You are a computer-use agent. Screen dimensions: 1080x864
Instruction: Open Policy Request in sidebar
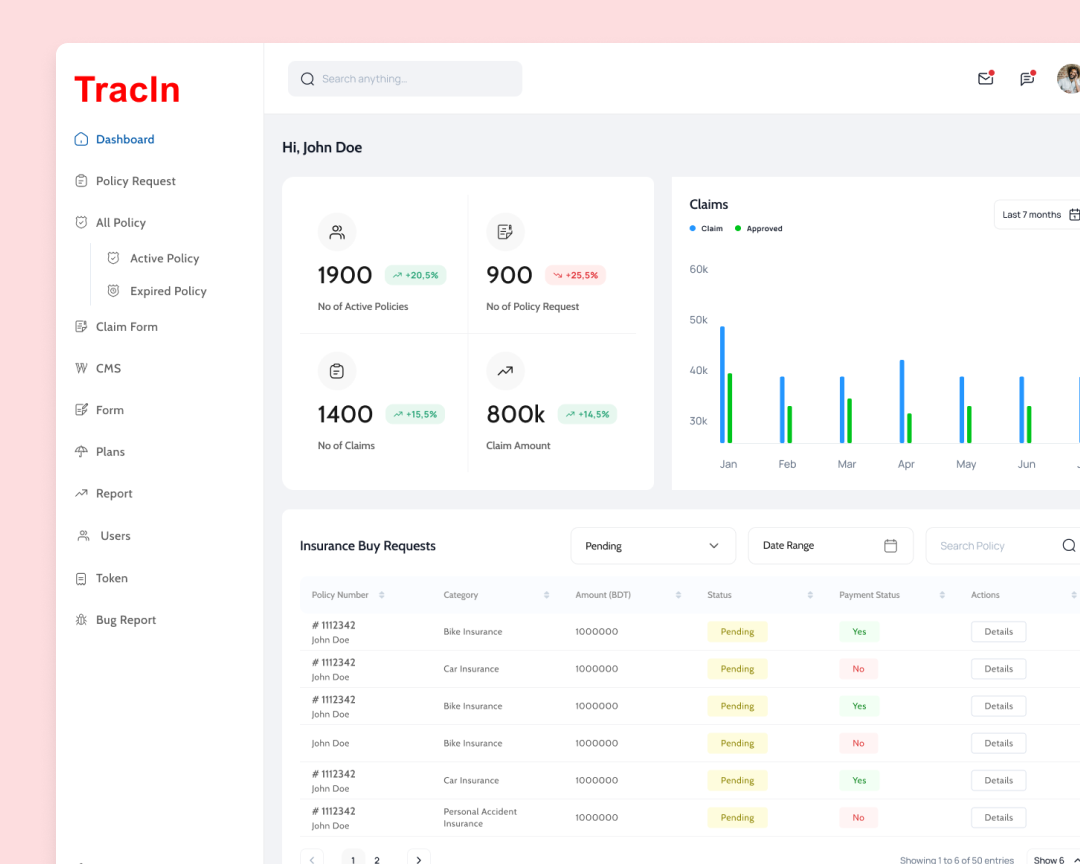[x=125, y=181]
